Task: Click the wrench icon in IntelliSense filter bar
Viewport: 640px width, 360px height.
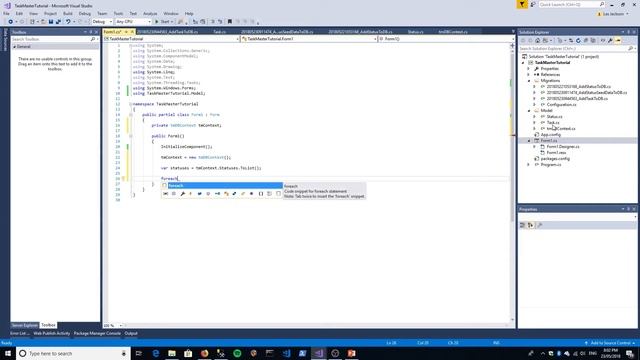Action: point(182,194)
